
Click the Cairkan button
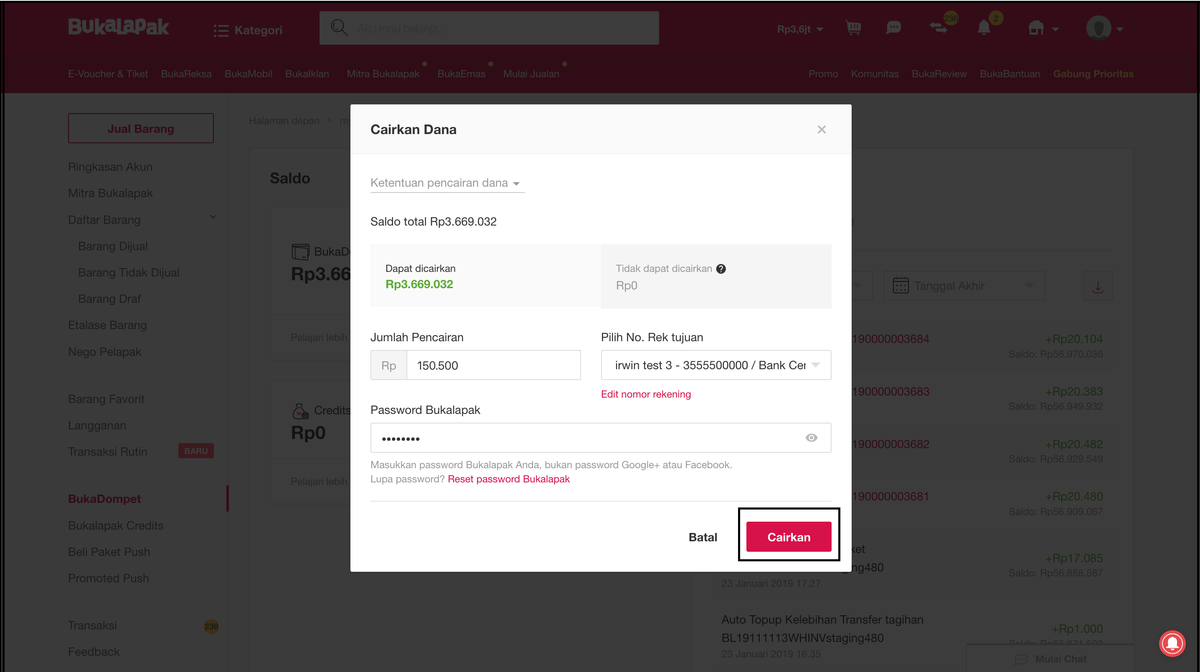click(789, 537)
